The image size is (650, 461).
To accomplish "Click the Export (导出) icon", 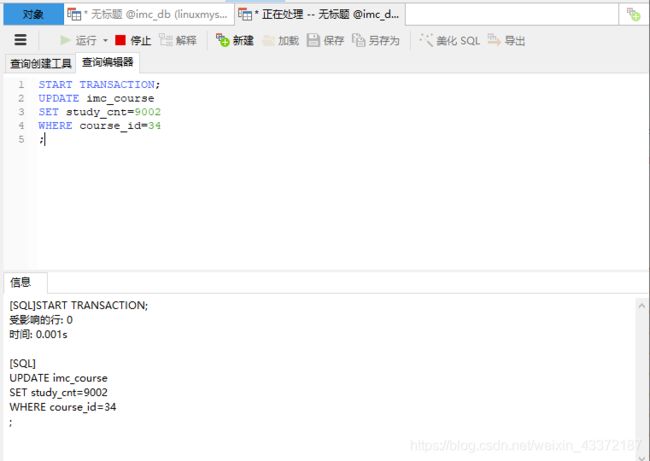I will pyautogui.click(x=494, y=40).
